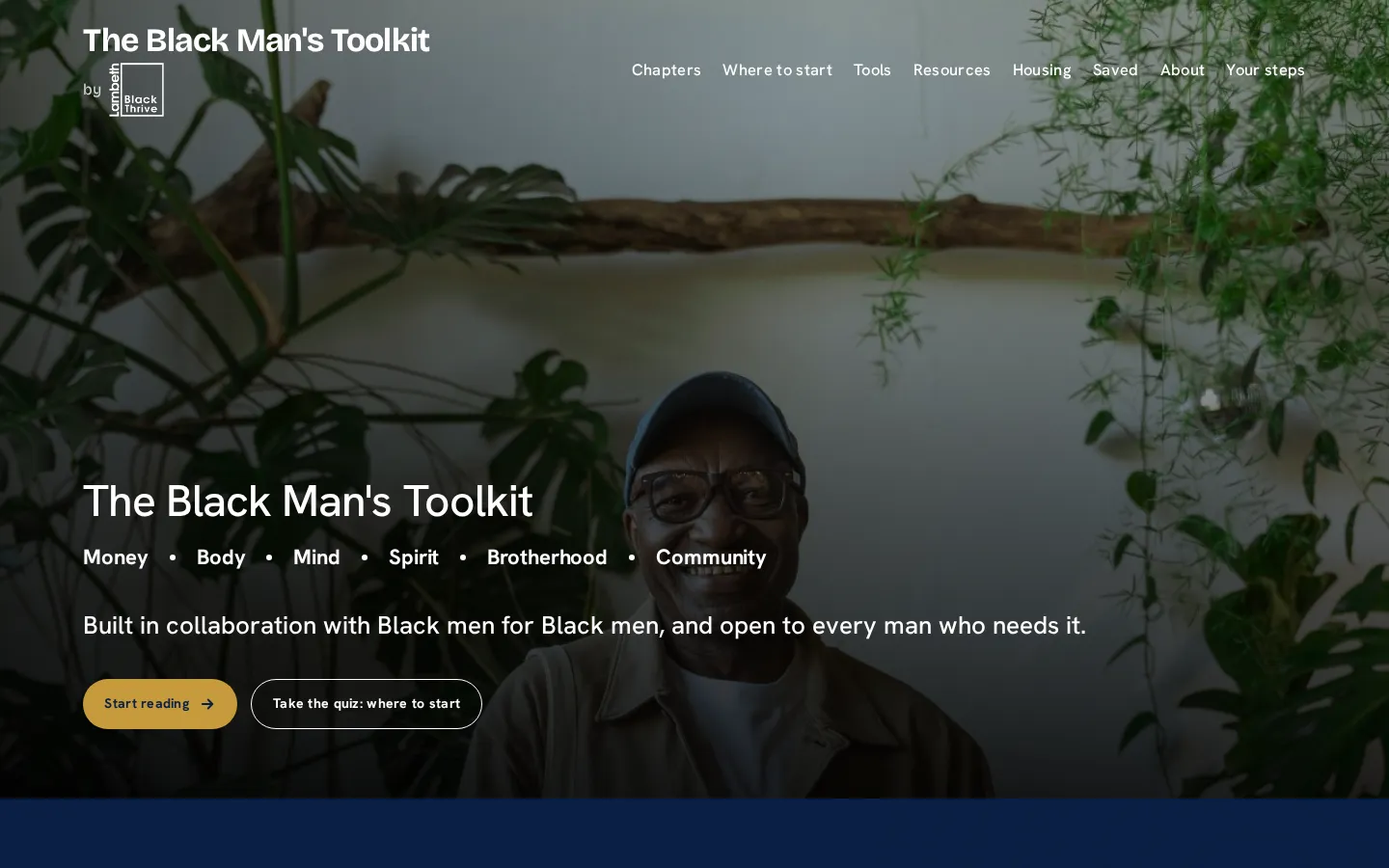Screen dimensions: 1389x868
Task: Open Your steps in the navigation
Action: point(1266,70)
